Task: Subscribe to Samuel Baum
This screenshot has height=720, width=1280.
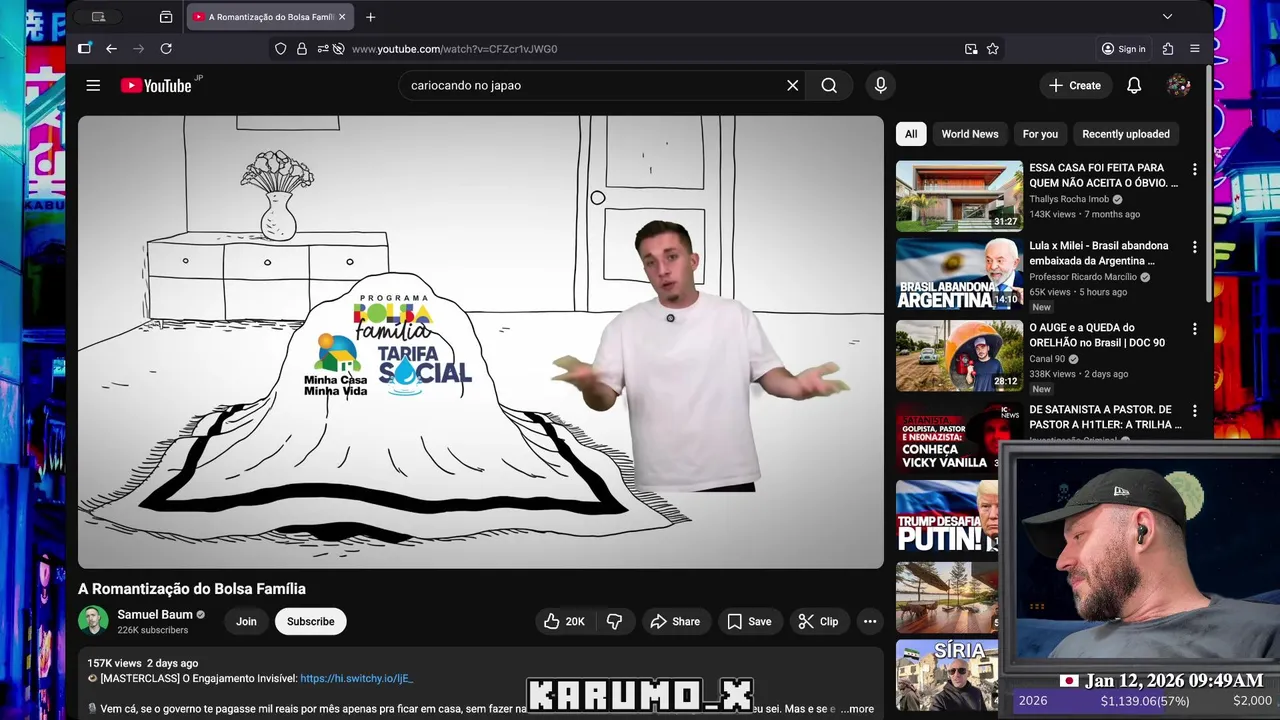Action: coord(310,621)
